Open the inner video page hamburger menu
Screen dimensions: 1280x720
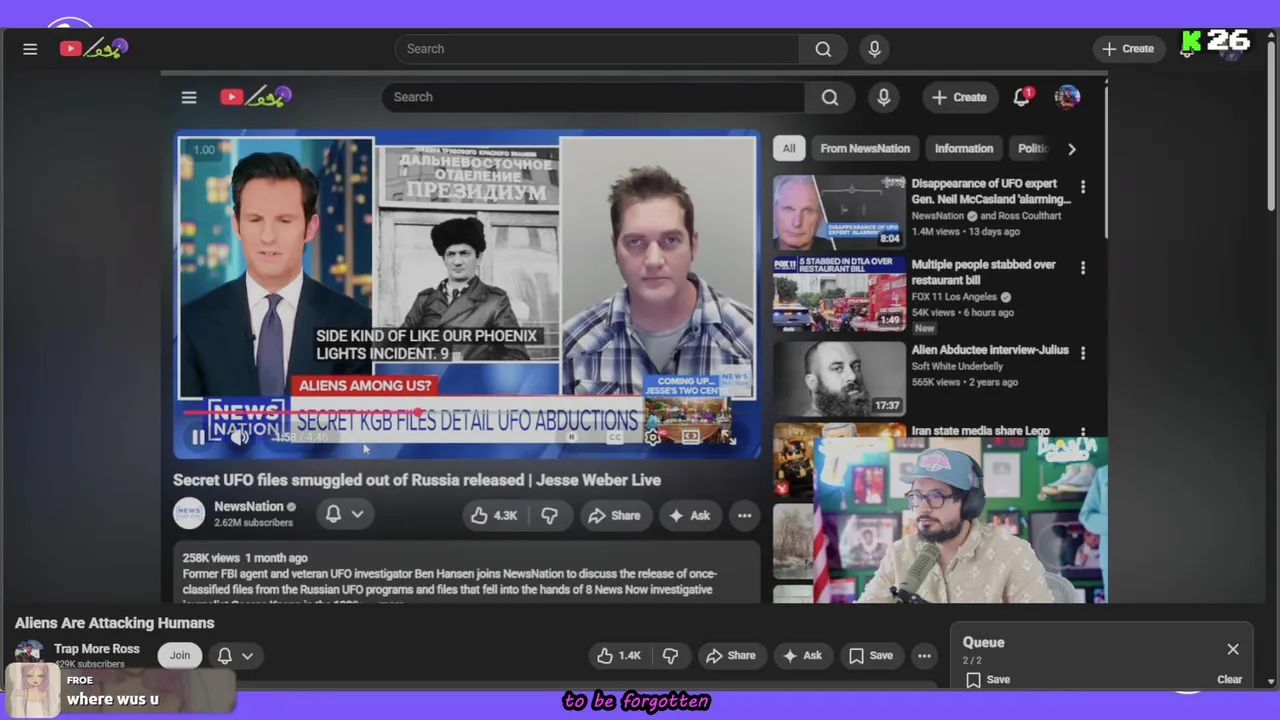(189, 97)
